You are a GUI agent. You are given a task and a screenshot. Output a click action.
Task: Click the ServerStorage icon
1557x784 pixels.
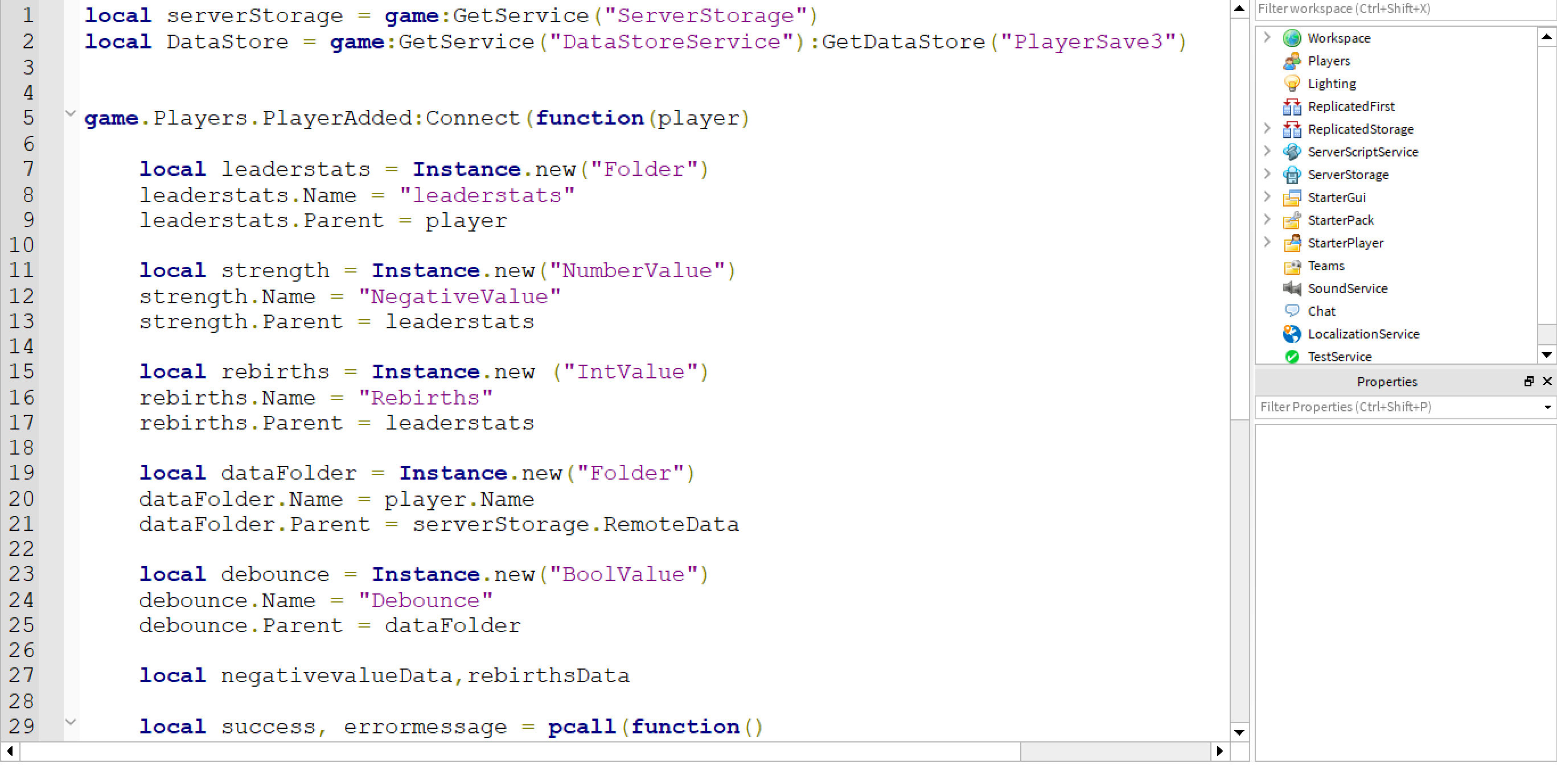coord(1292,175)
